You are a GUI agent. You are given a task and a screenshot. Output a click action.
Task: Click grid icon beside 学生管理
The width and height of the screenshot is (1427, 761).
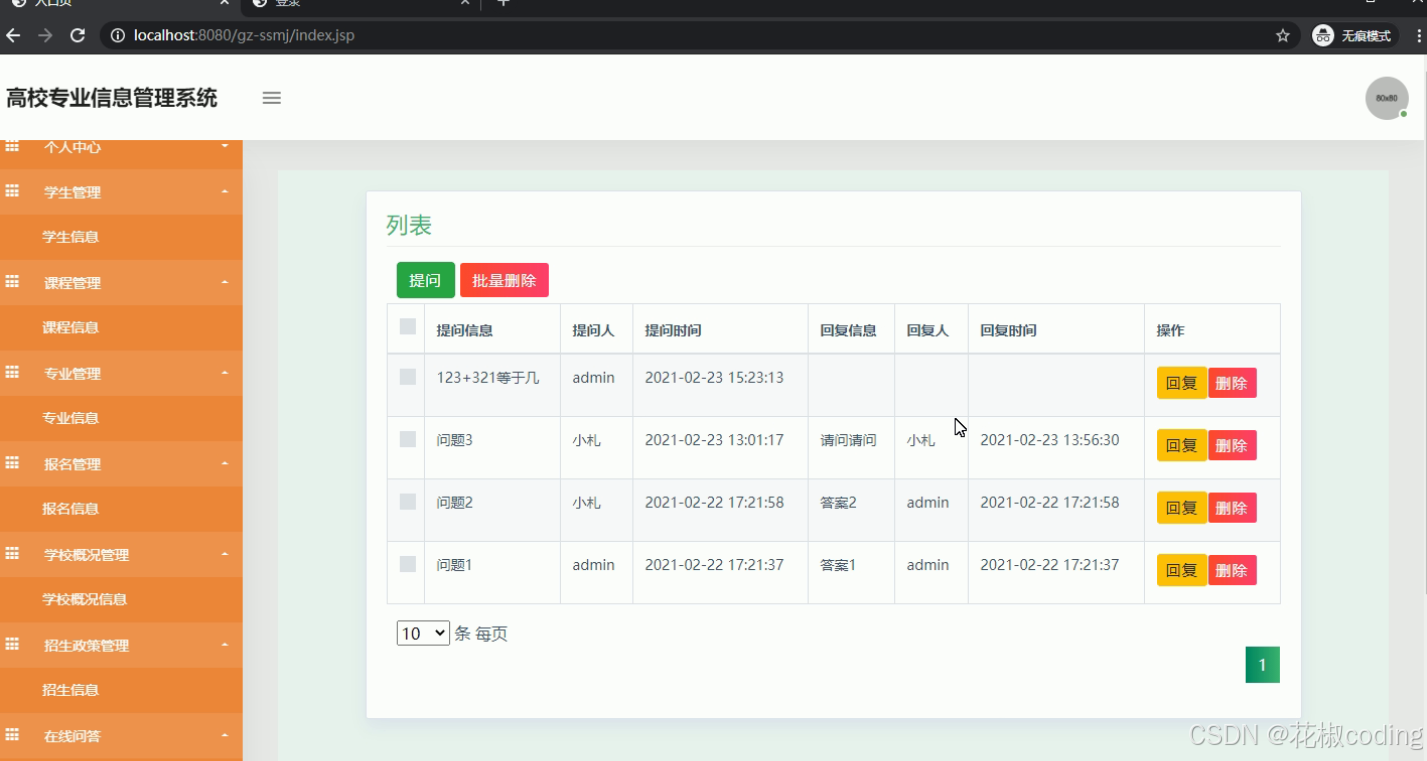[12, 191]
